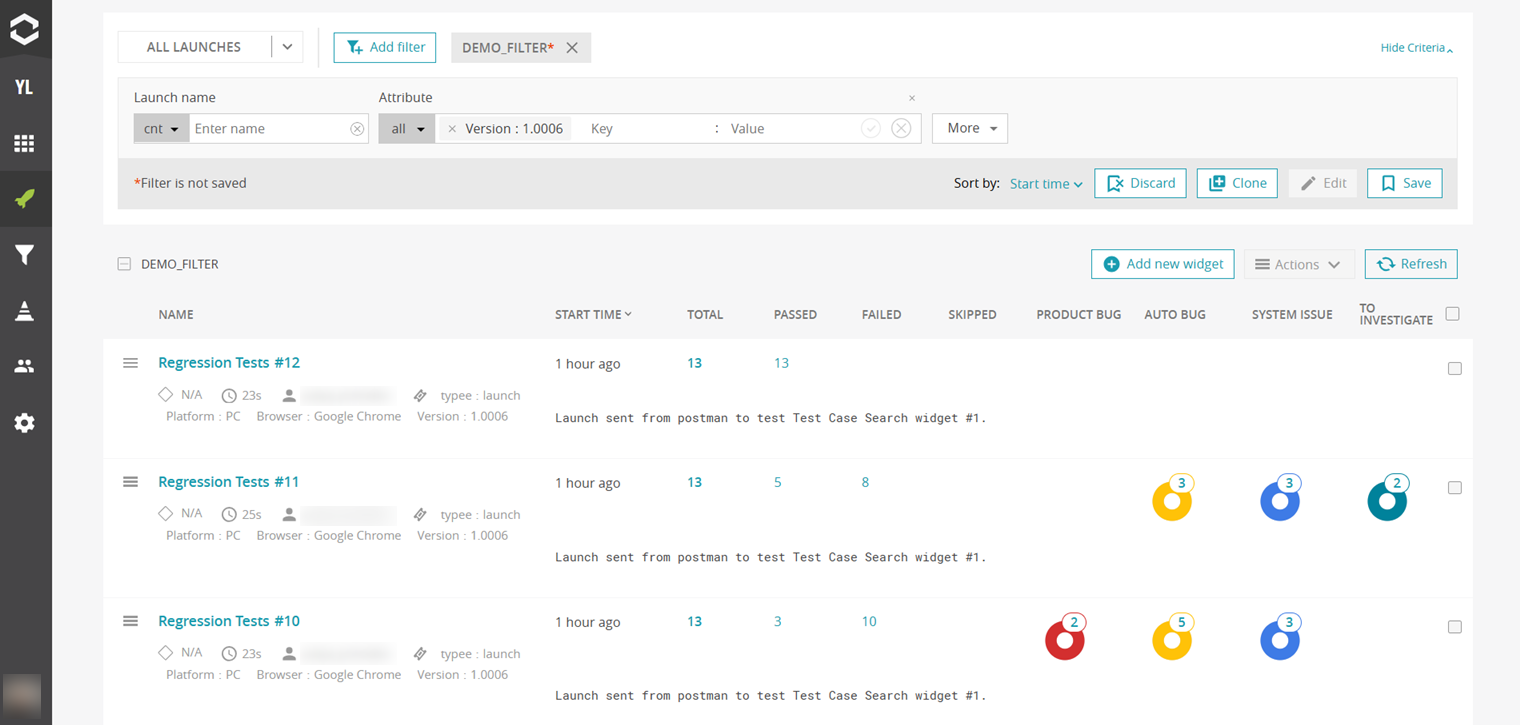Click Add new widget button
The width and height of the screenshot is (1520, 725).
[x=1163, y=264]
